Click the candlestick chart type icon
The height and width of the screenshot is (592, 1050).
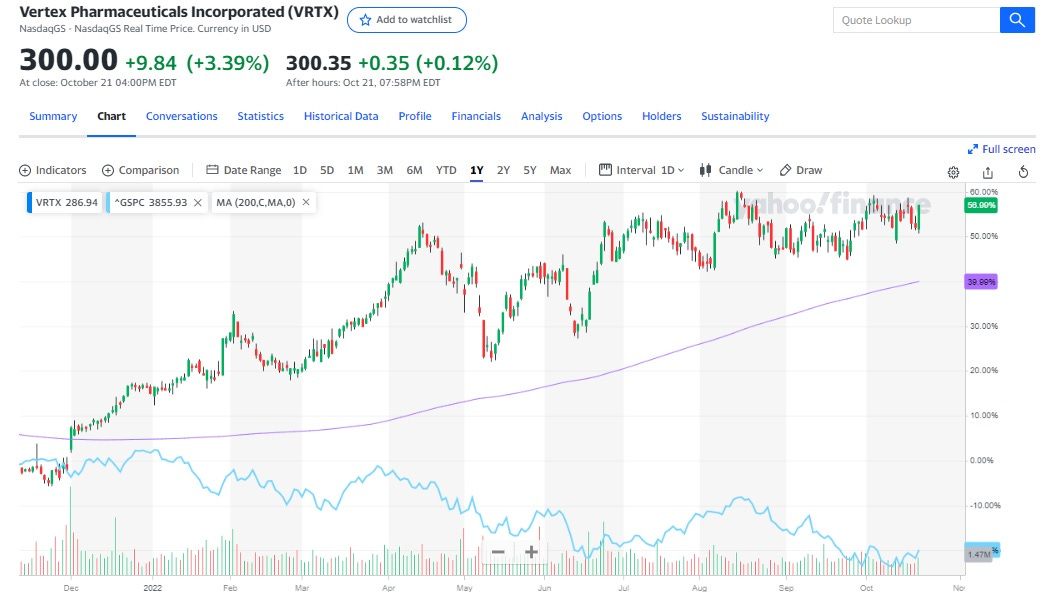coord(705,169)
